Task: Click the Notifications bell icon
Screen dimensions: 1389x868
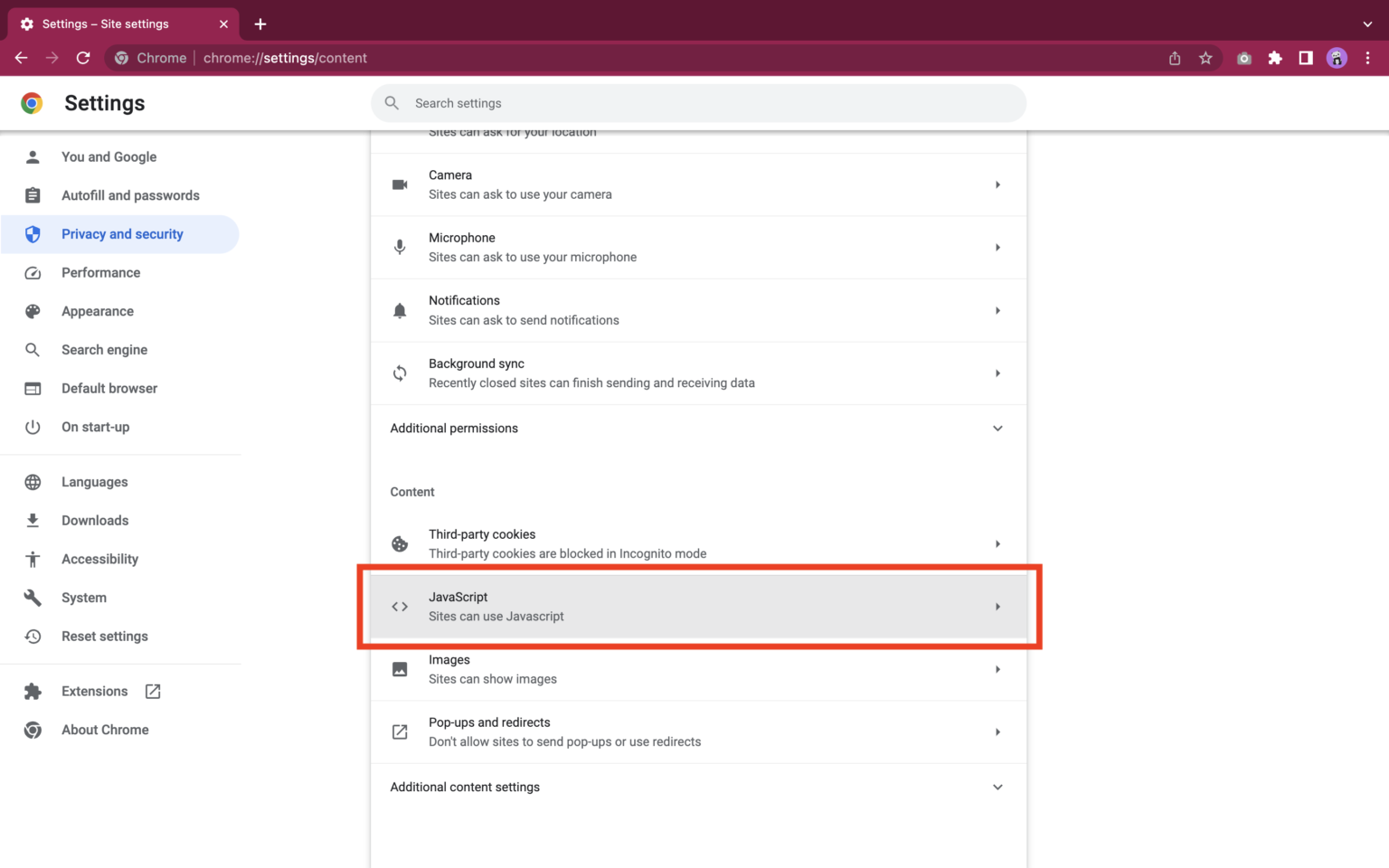Action: [x=400, y=310]
